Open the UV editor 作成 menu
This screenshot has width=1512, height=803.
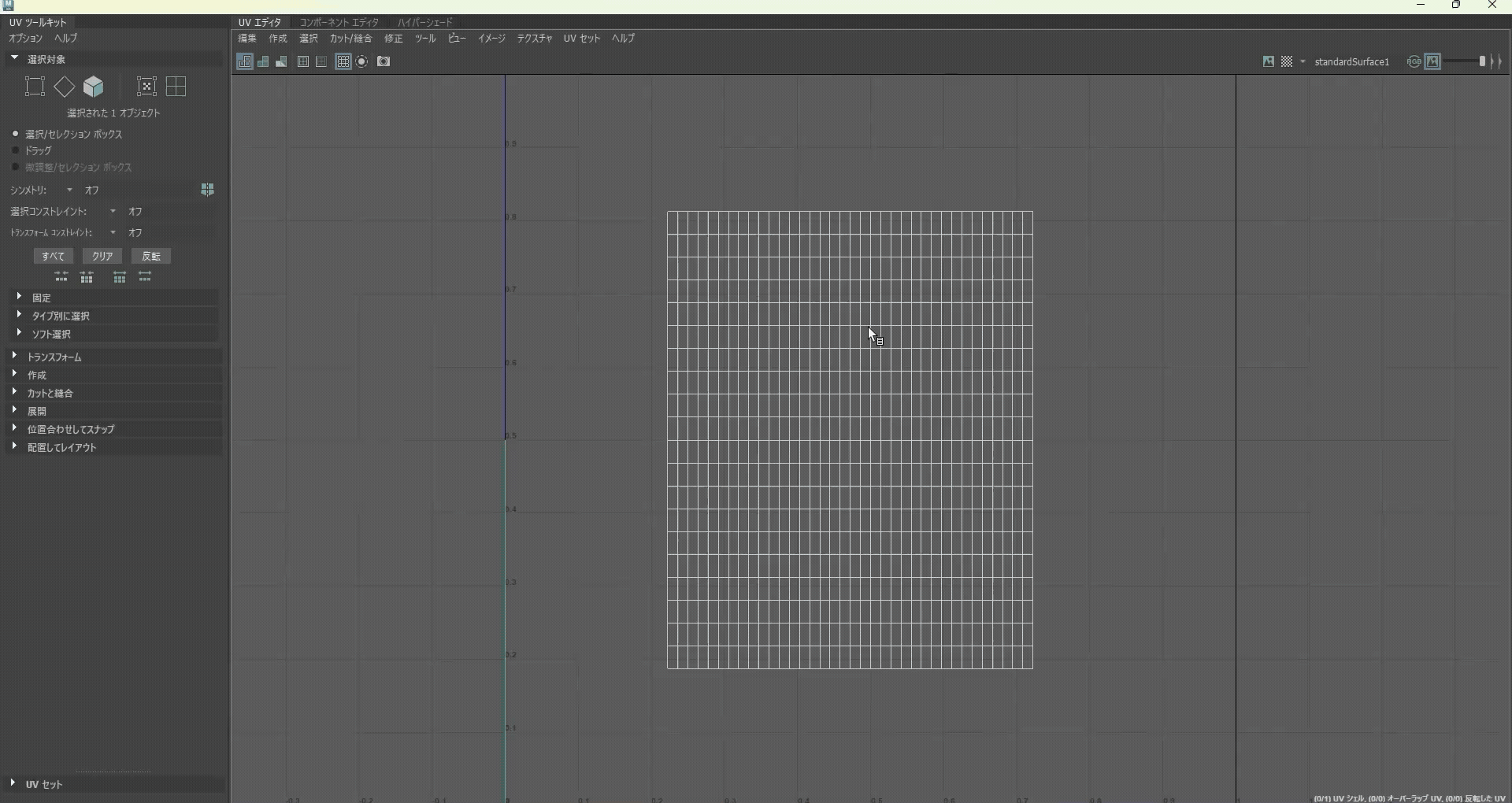[278, 38]
